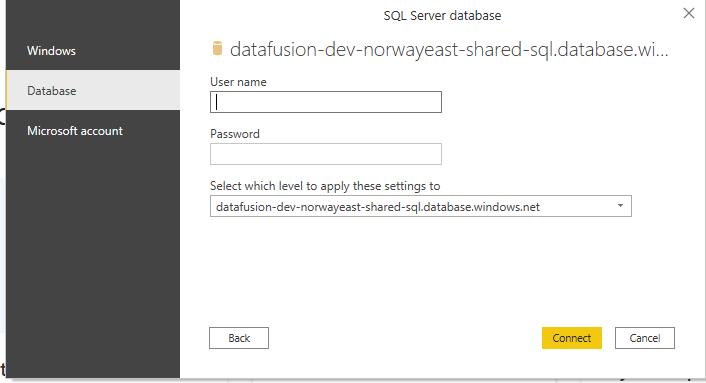Click the Password label
706x383 pixels.
coord(235,134)
